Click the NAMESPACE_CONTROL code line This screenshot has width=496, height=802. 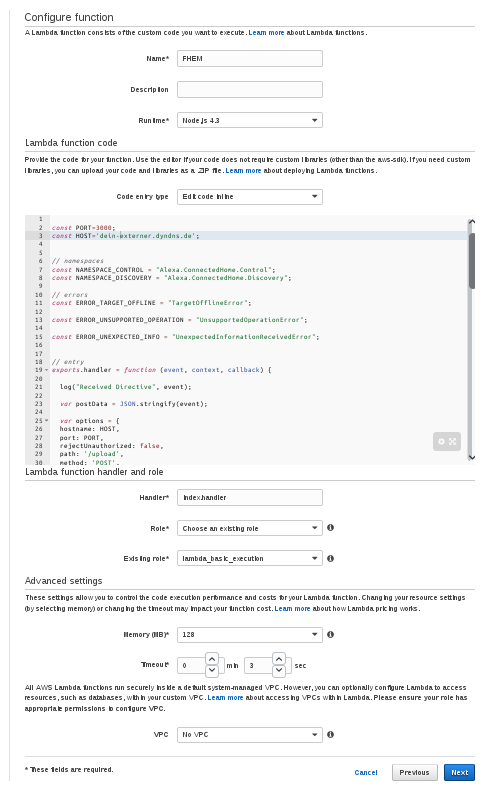coord(163,270)
